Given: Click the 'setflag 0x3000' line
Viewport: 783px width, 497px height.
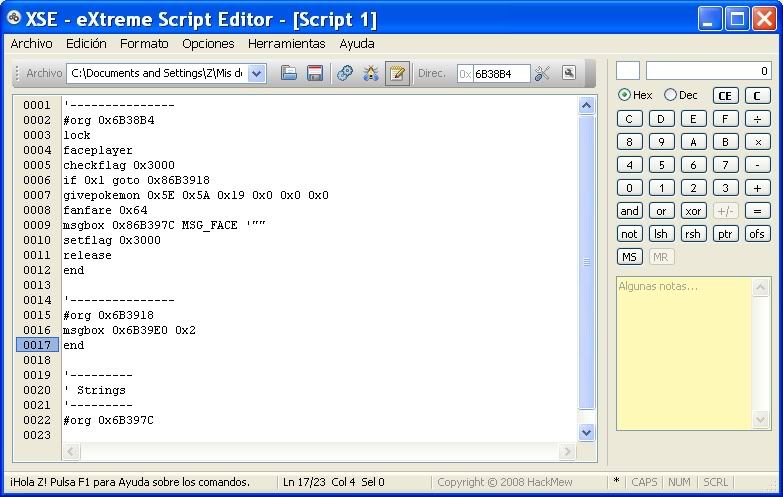Looking at the screenshot, I should point(112,240).
